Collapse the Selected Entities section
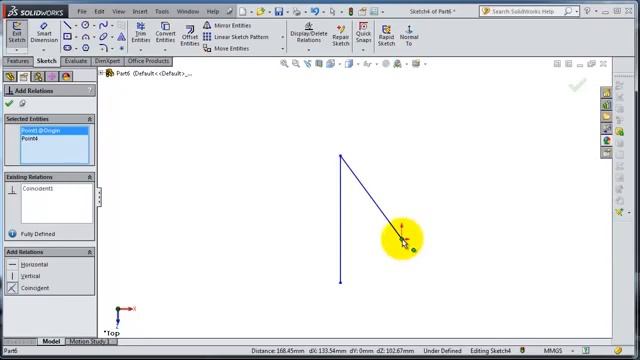The height and width of the screenshot is (360, 640). click(90, 119)
